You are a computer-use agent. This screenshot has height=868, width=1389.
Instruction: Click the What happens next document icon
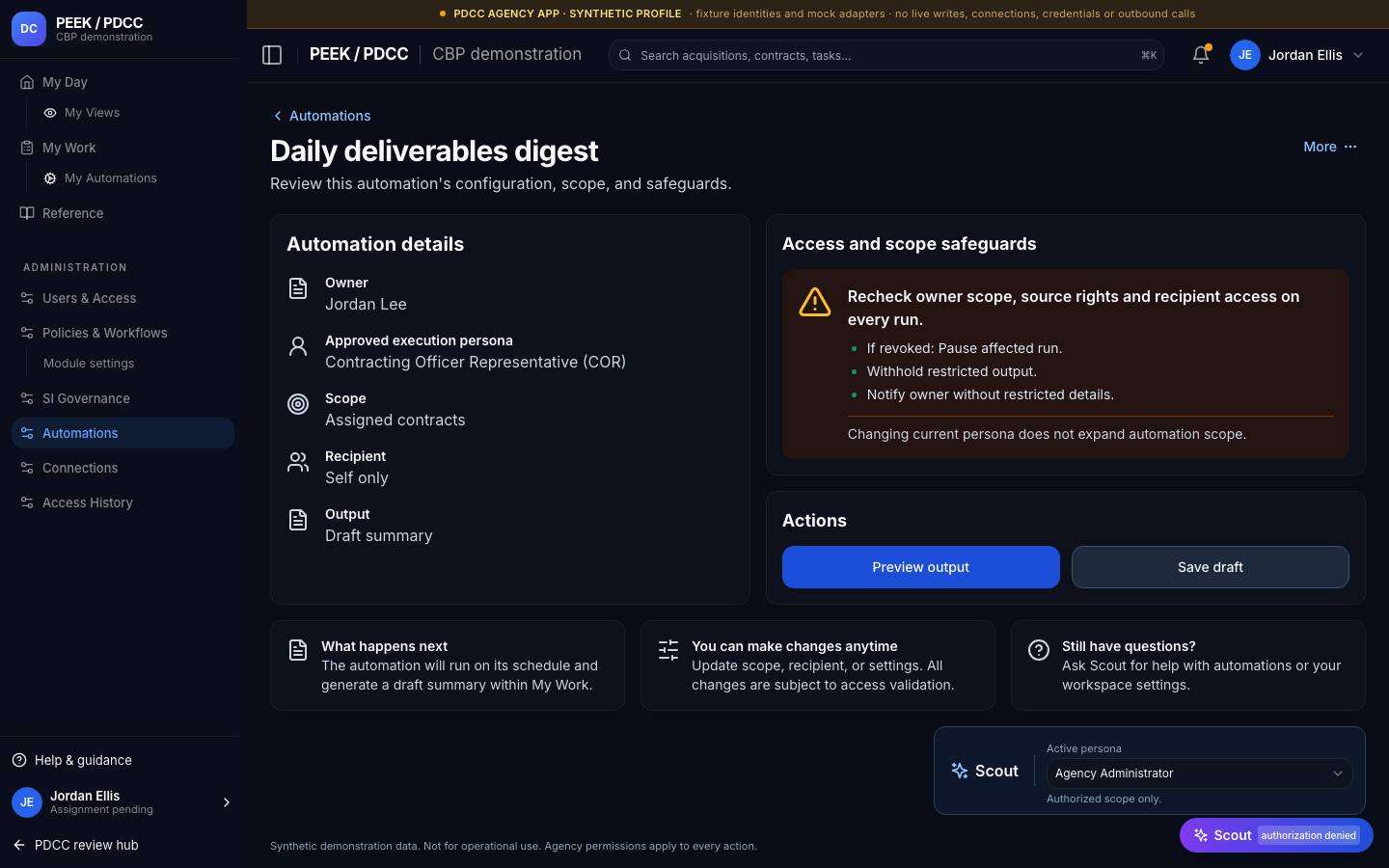tap(298, 650)
